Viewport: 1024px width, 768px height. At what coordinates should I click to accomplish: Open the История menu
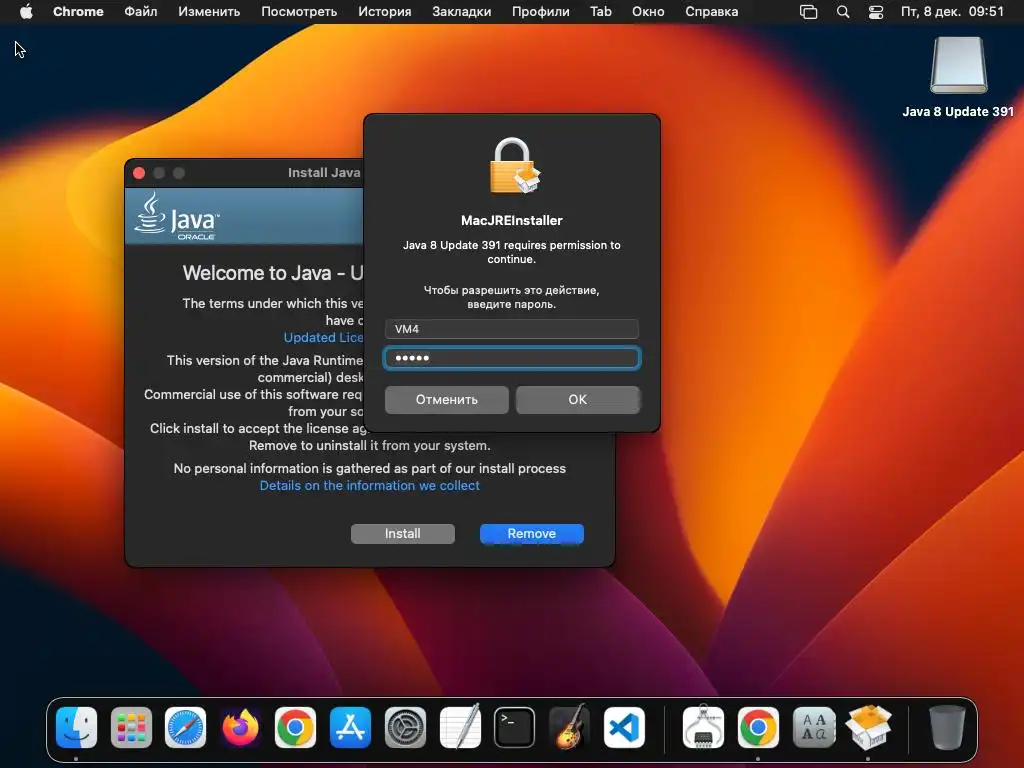pyautogui.click(x=385, y=12)
